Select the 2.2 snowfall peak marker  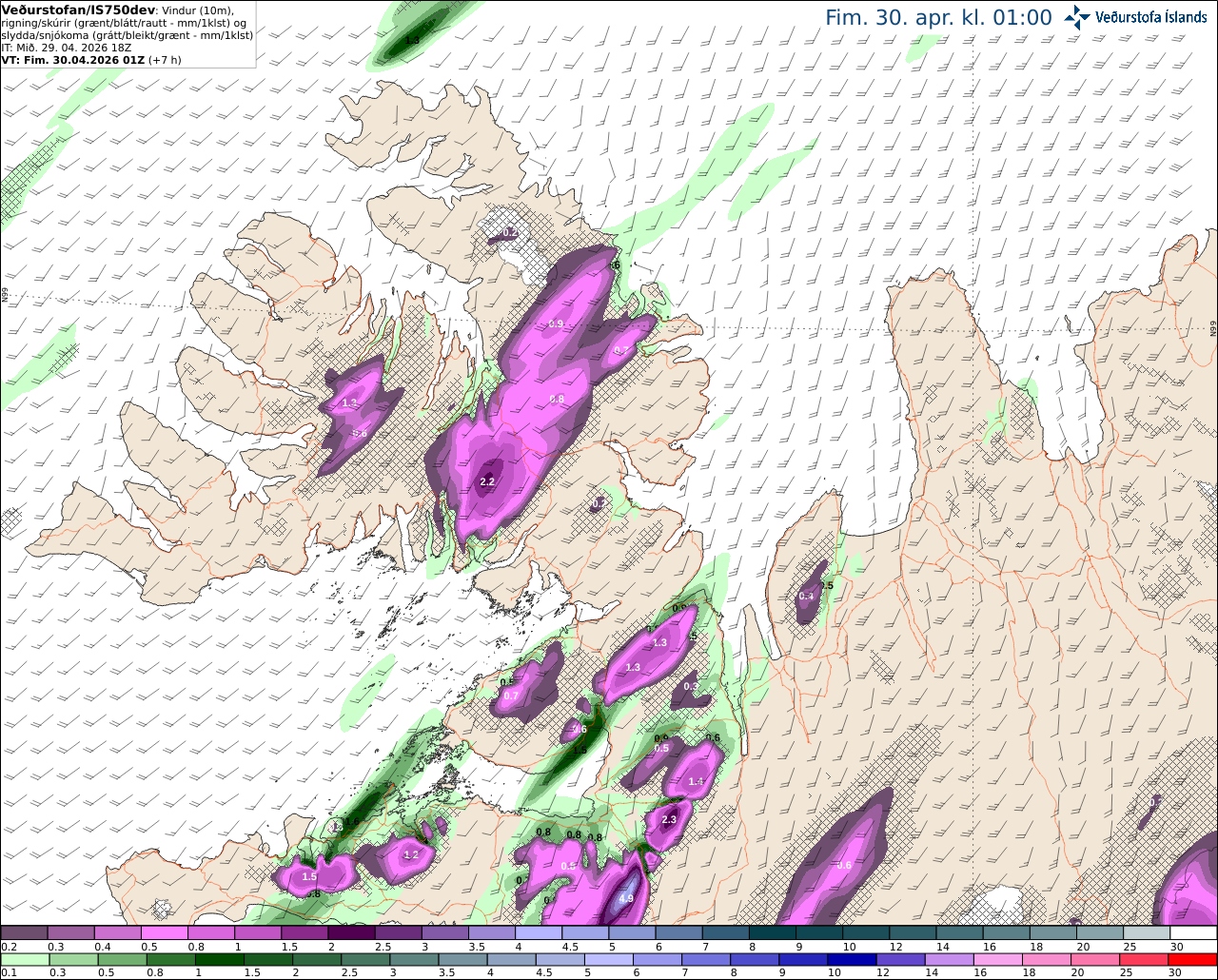[487, 481]
